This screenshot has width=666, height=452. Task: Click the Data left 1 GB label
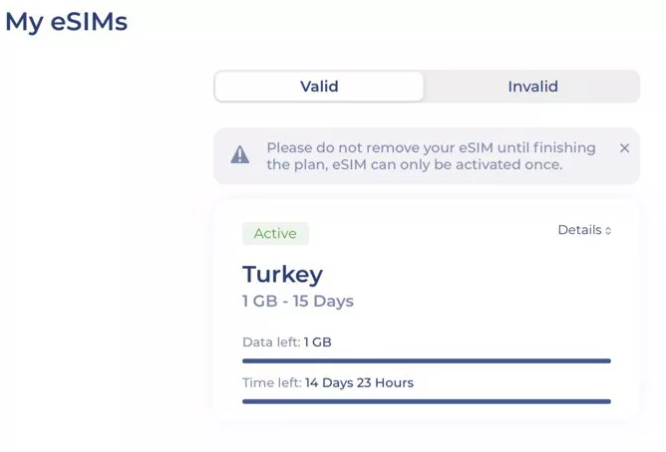coord(287,342)
